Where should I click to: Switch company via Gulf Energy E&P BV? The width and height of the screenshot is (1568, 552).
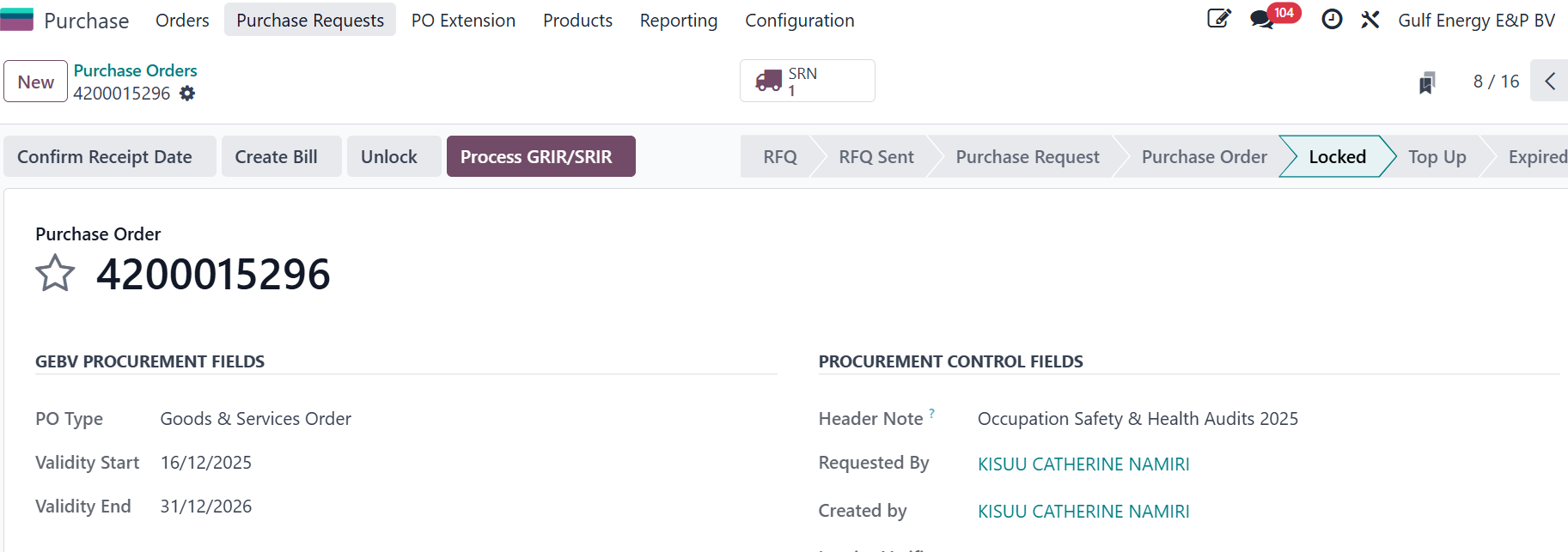click(1476, 20)
